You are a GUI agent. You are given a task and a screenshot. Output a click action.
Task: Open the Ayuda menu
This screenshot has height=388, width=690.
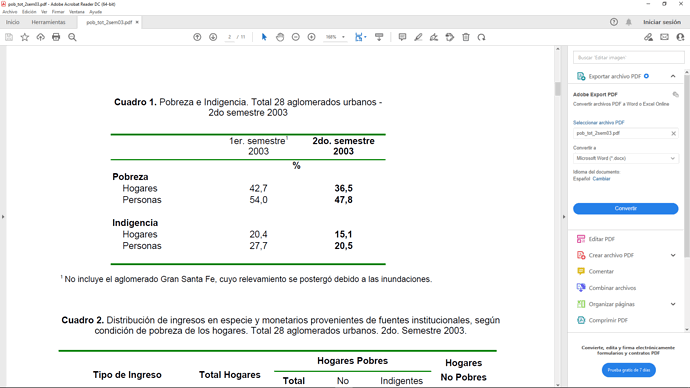click(x=95, y=12)
